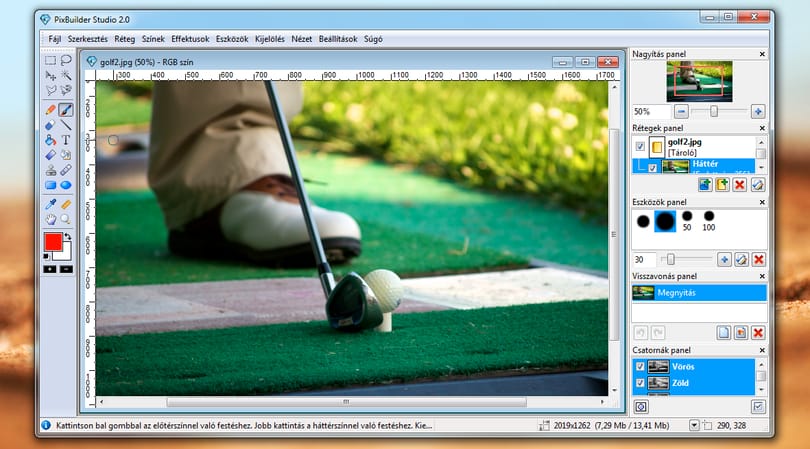The height and width of the screenshot is (449, 810).
Task: Select the rectangular marquee selection tool
Action: [50, 60]
